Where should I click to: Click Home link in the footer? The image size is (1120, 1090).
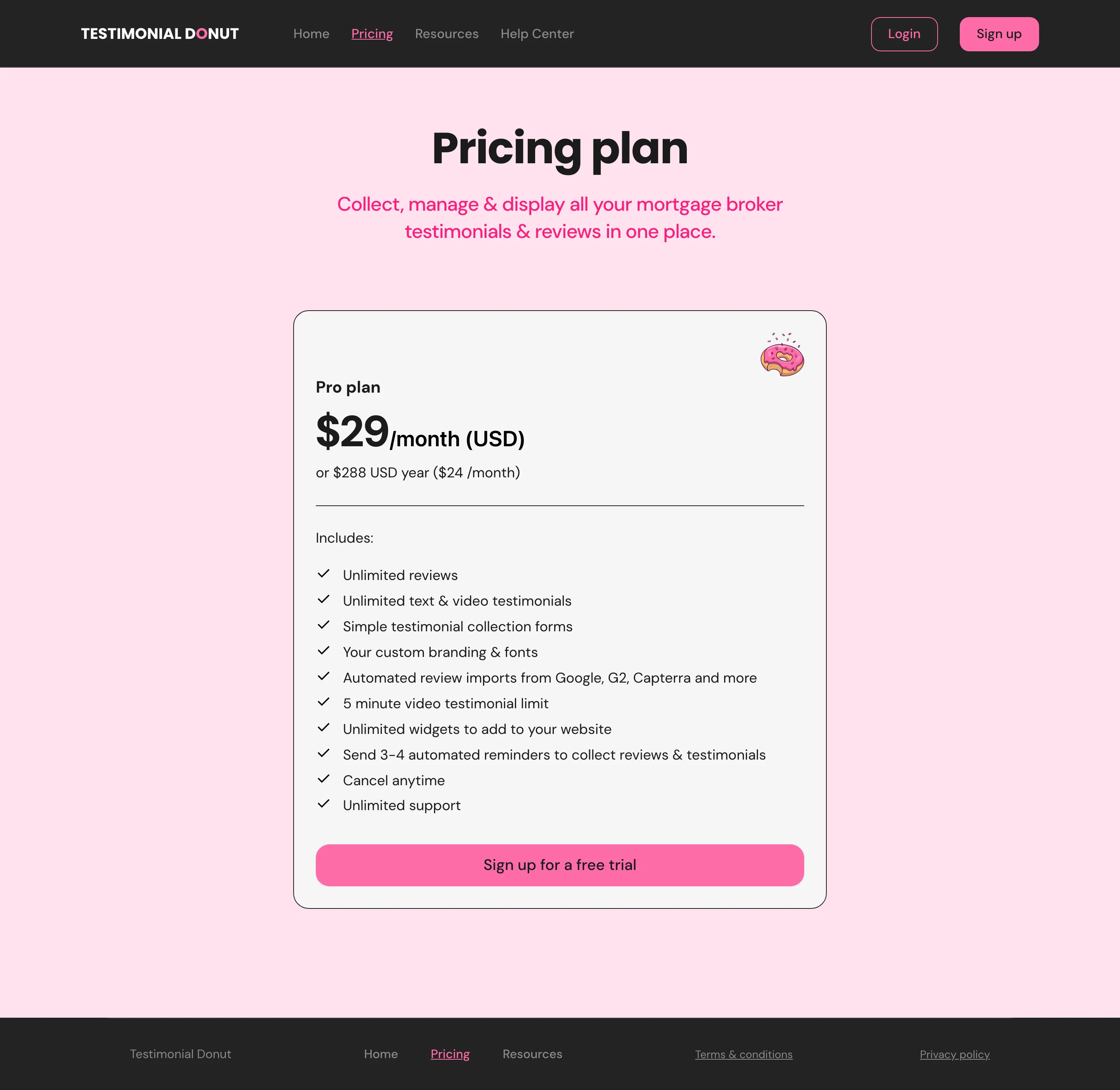pos(381,1054)
